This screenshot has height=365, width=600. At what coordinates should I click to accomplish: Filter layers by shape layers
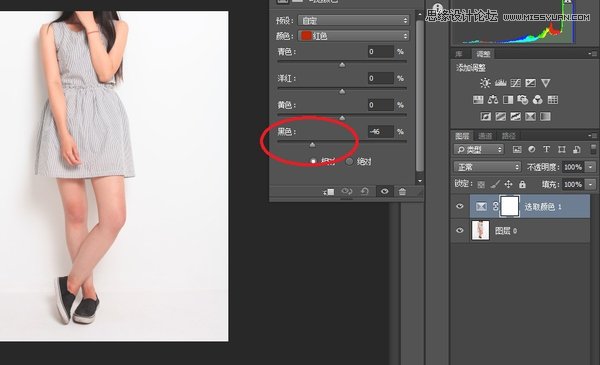[x=561, y=149]
